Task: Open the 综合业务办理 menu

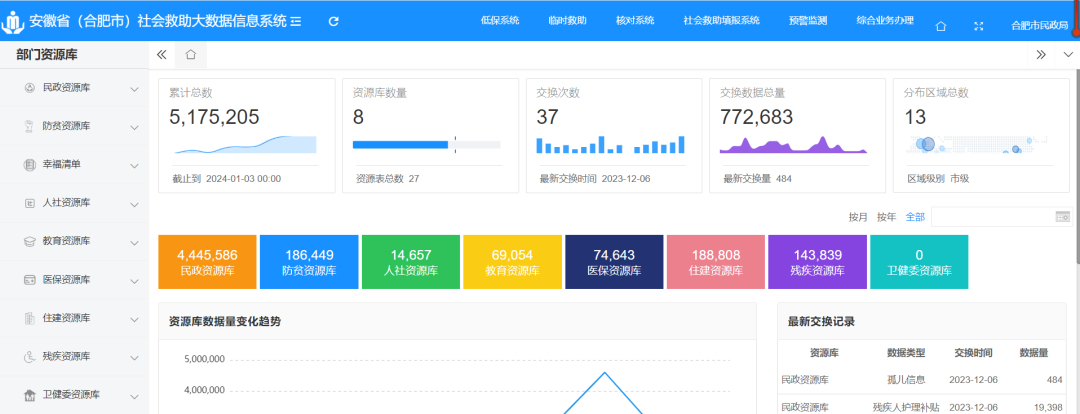Action: [x=885, y=21]
